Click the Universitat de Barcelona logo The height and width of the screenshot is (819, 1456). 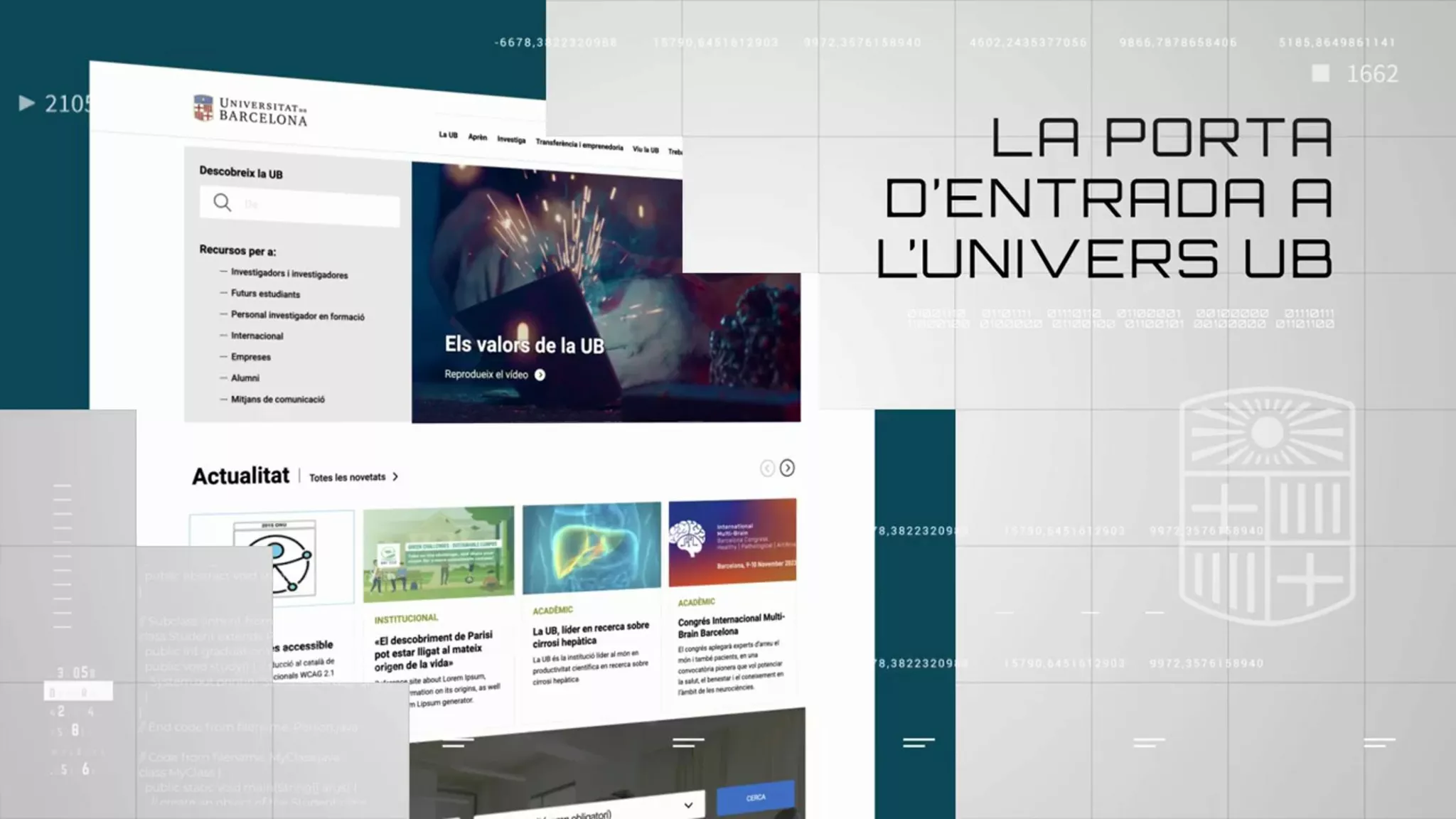click(x=250, y=111)
